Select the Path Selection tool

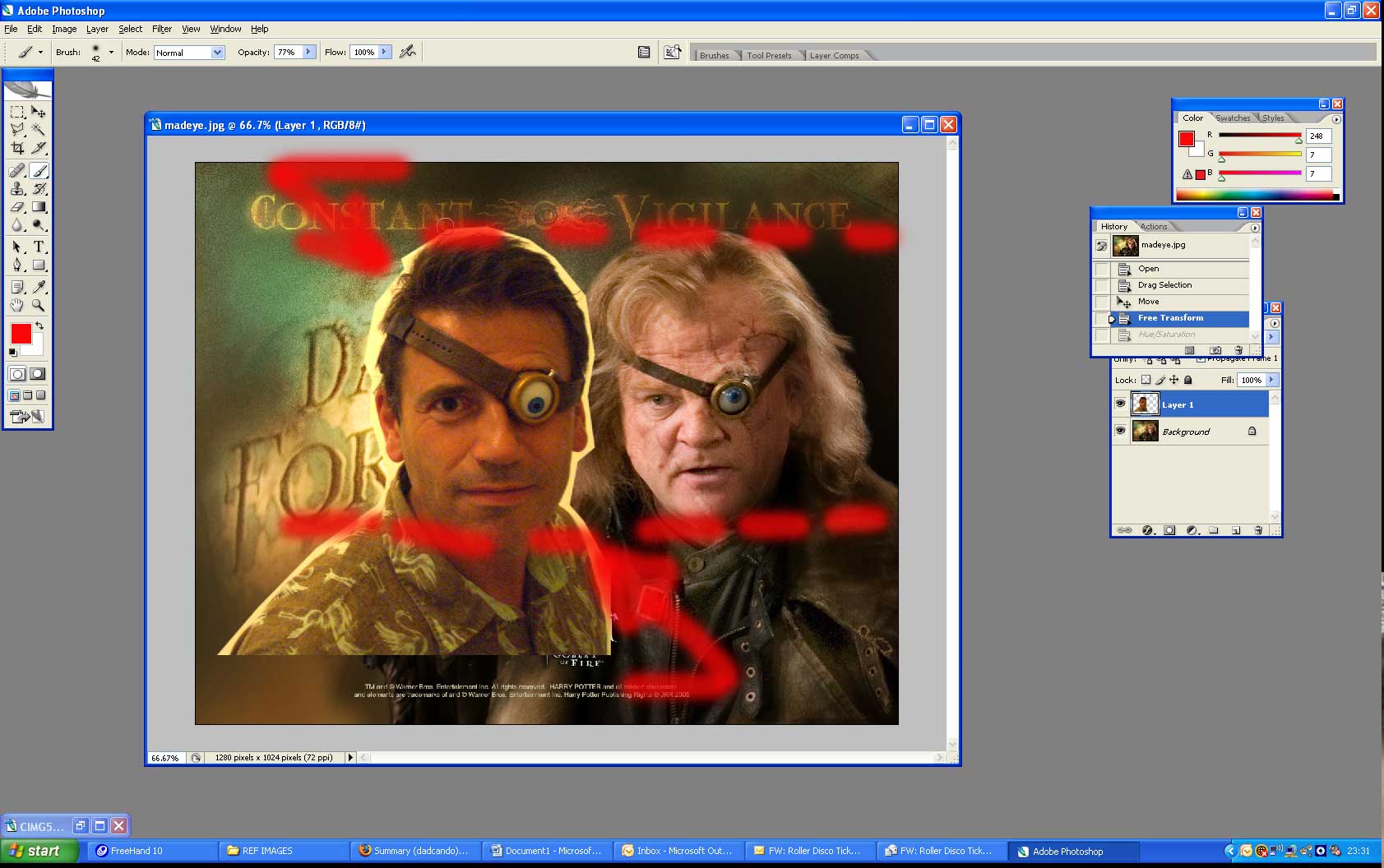[x=17, y=247]
